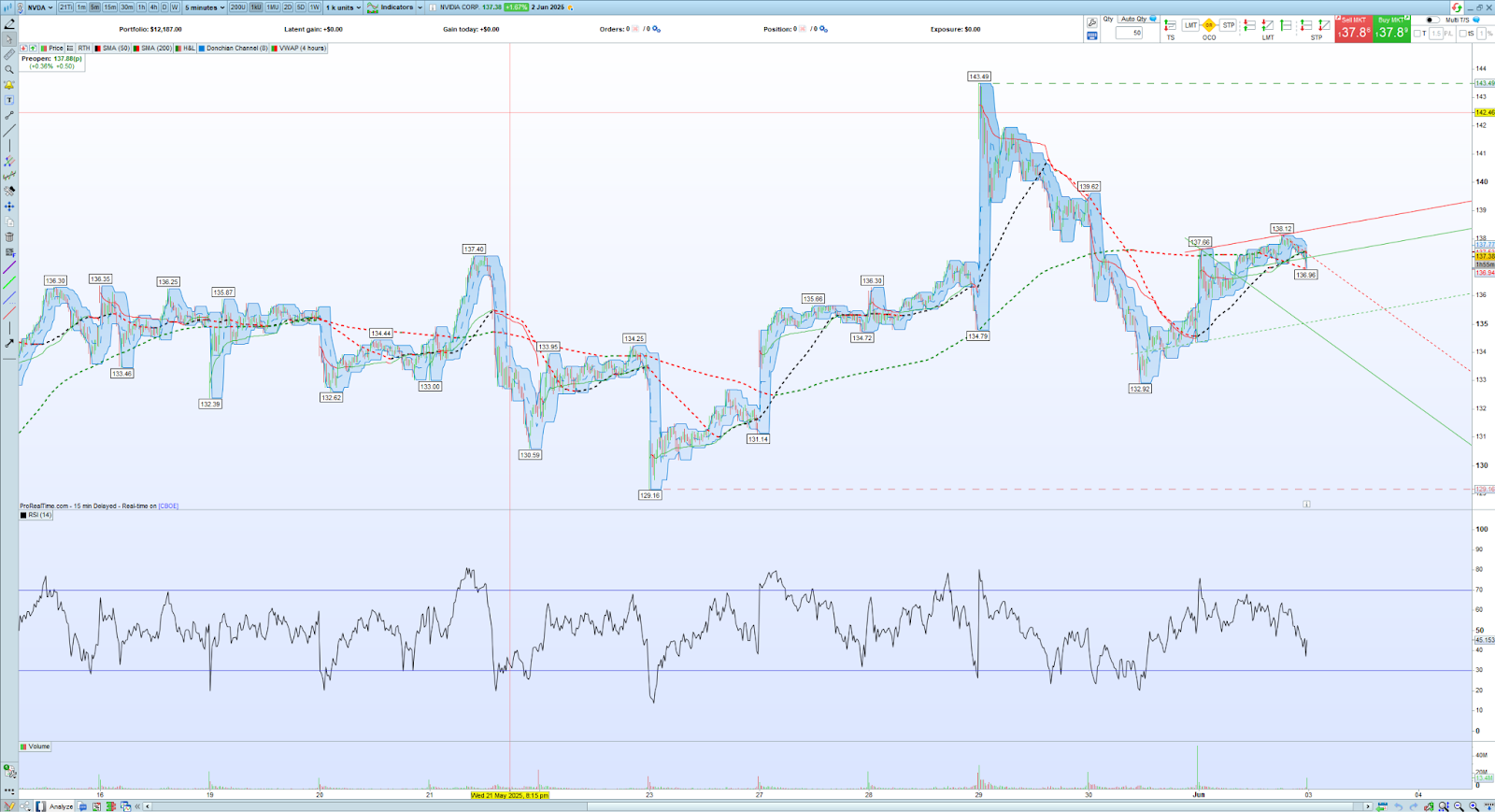Open the Indicators wave icon
This screenshot has width=1495, height=812.
point(373,7)
